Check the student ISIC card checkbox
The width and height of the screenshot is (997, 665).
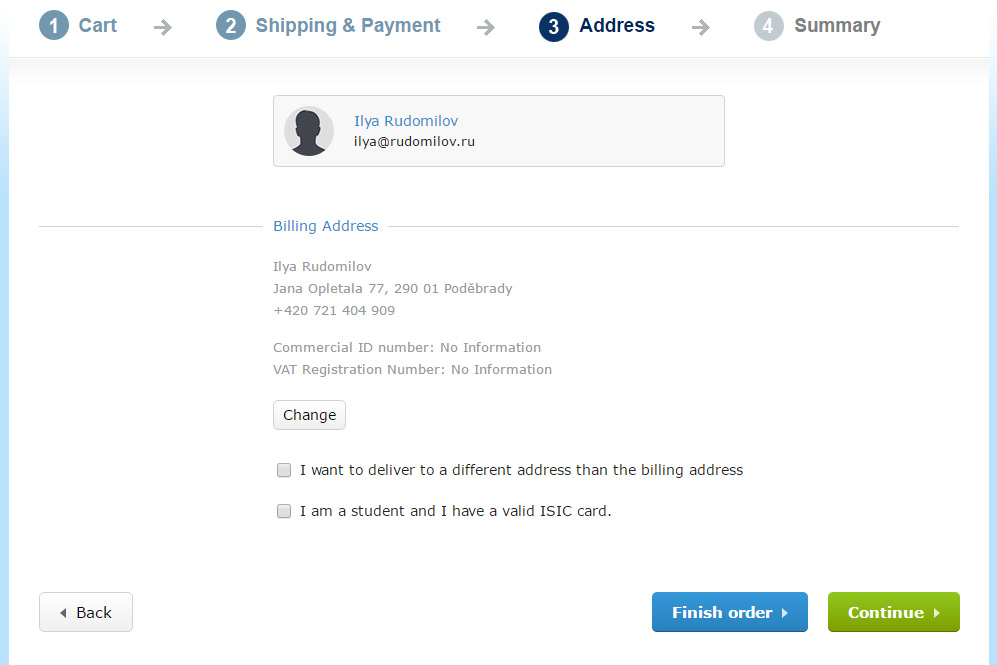pos(284,511)
